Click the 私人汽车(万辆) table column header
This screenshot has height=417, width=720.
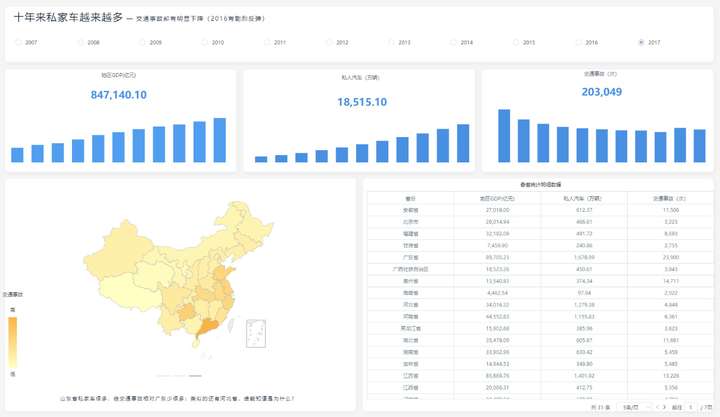click(584, 198)
